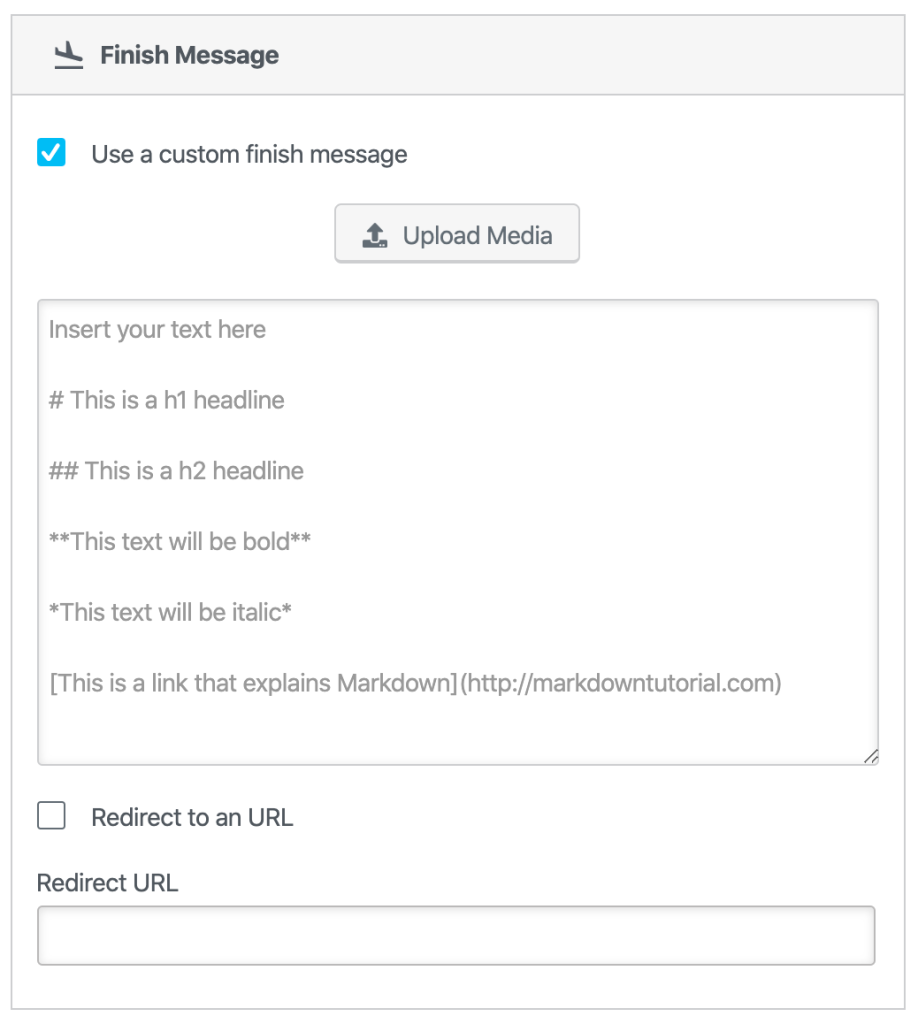Click the markdowntutorial.com URL in placeholder text
This screenshot has width=918, height=1024.
[x=620, y=684]
